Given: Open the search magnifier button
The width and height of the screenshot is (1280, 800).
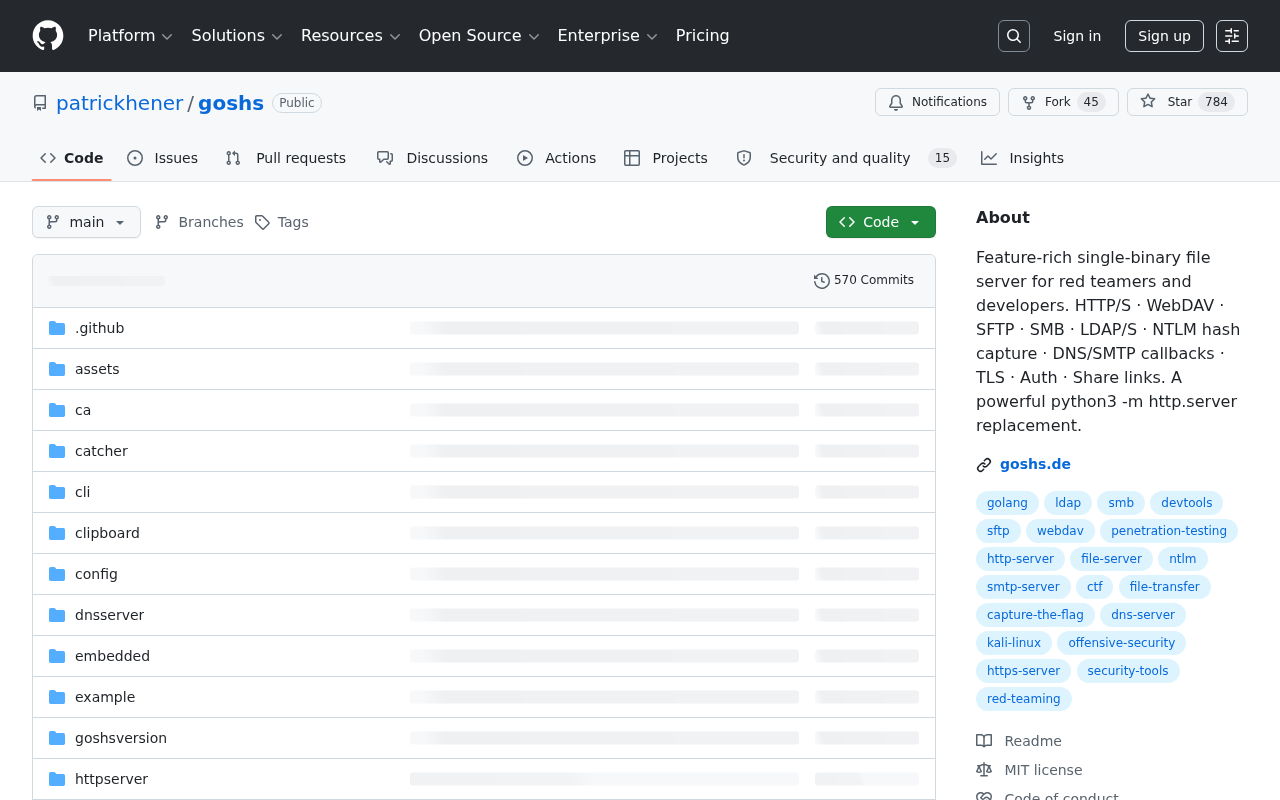Looking at the screenshot, I should click(1014, 36).
